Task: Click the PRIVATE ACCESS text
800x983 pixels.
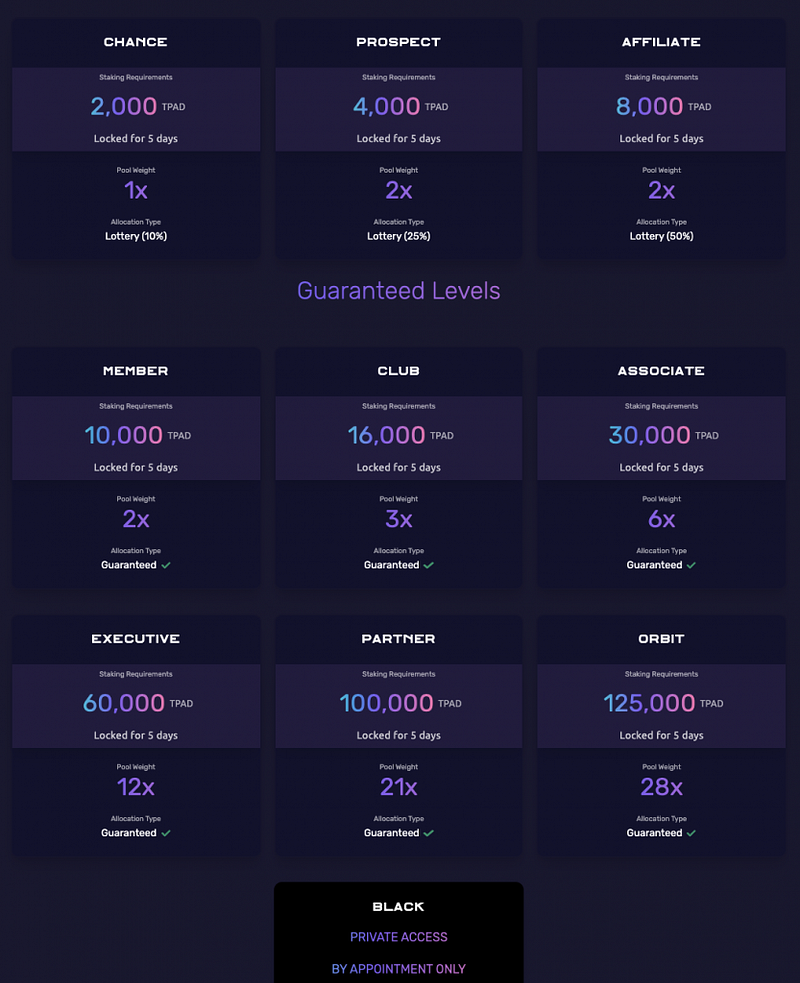Action: (399, 937)
